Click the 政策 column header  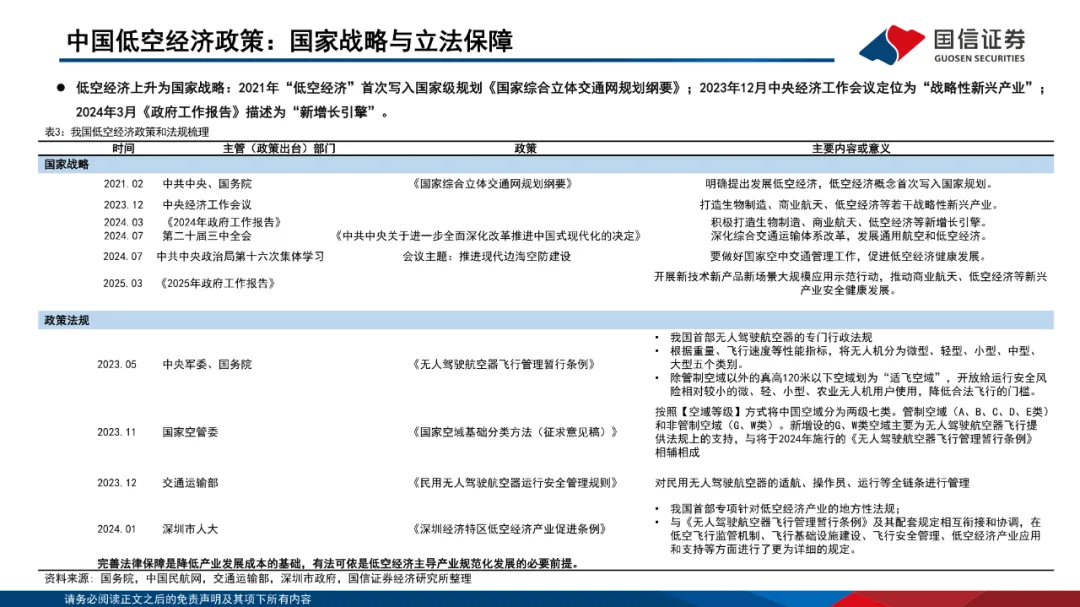coord(525,148)
